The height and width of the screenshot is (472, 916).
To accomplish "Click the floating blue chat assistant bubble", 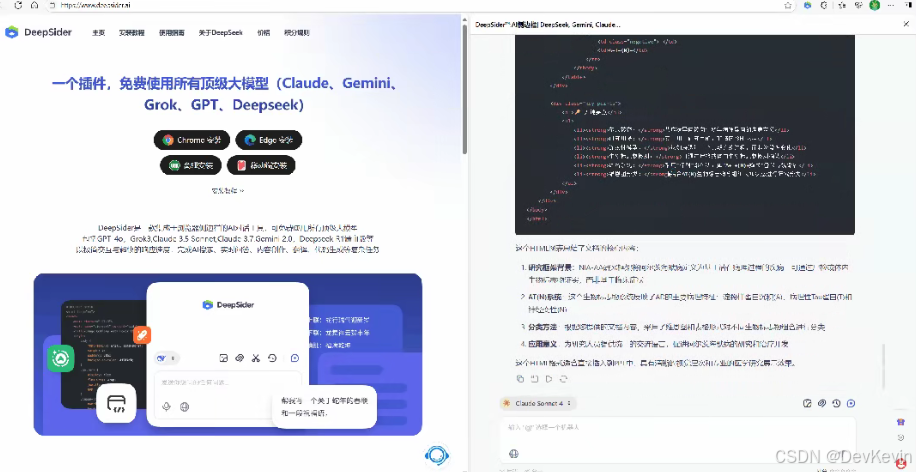I will point(436,455).
